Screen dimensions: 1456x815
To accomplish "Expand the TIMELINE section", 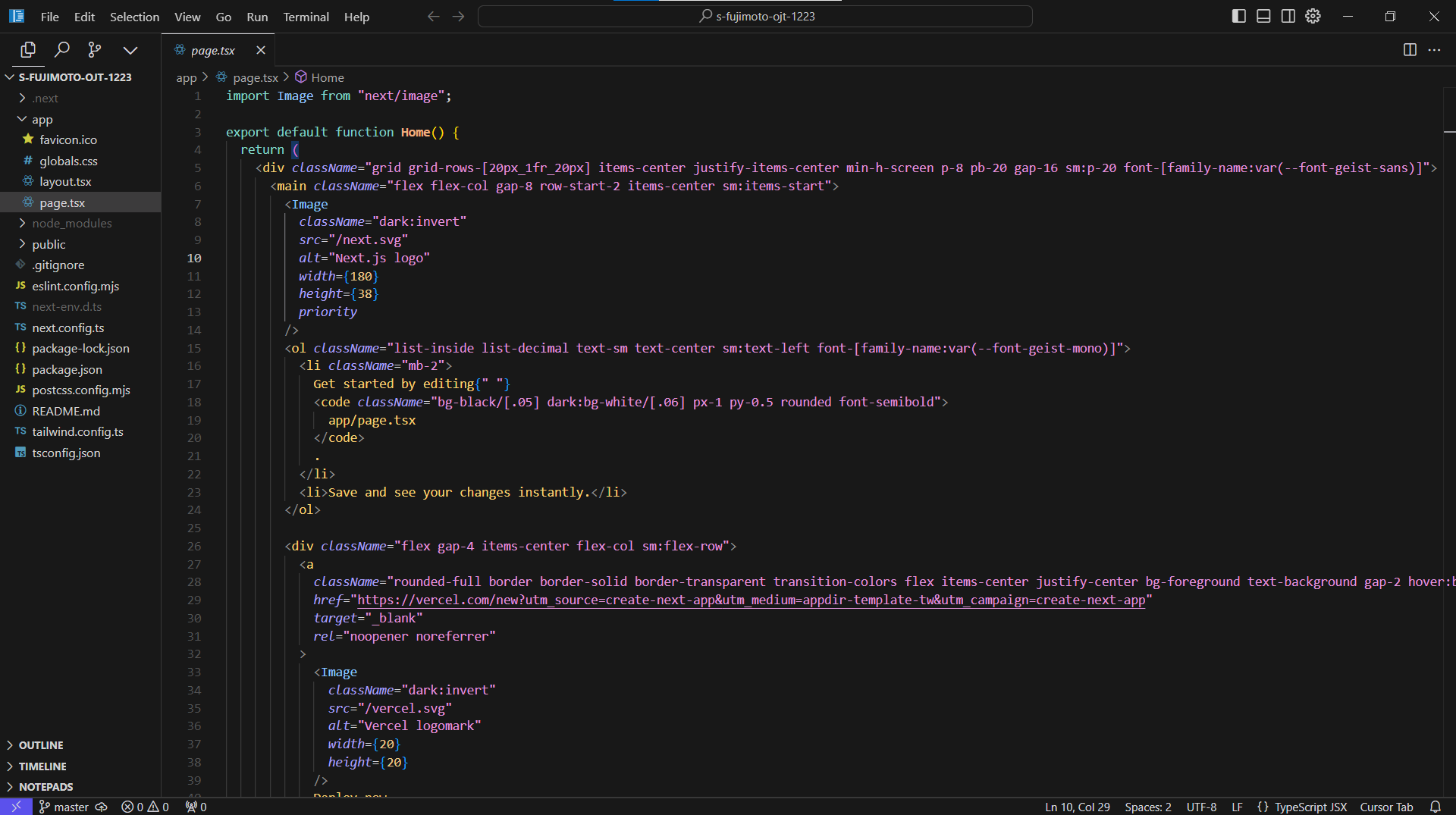I will pos(80,766).
